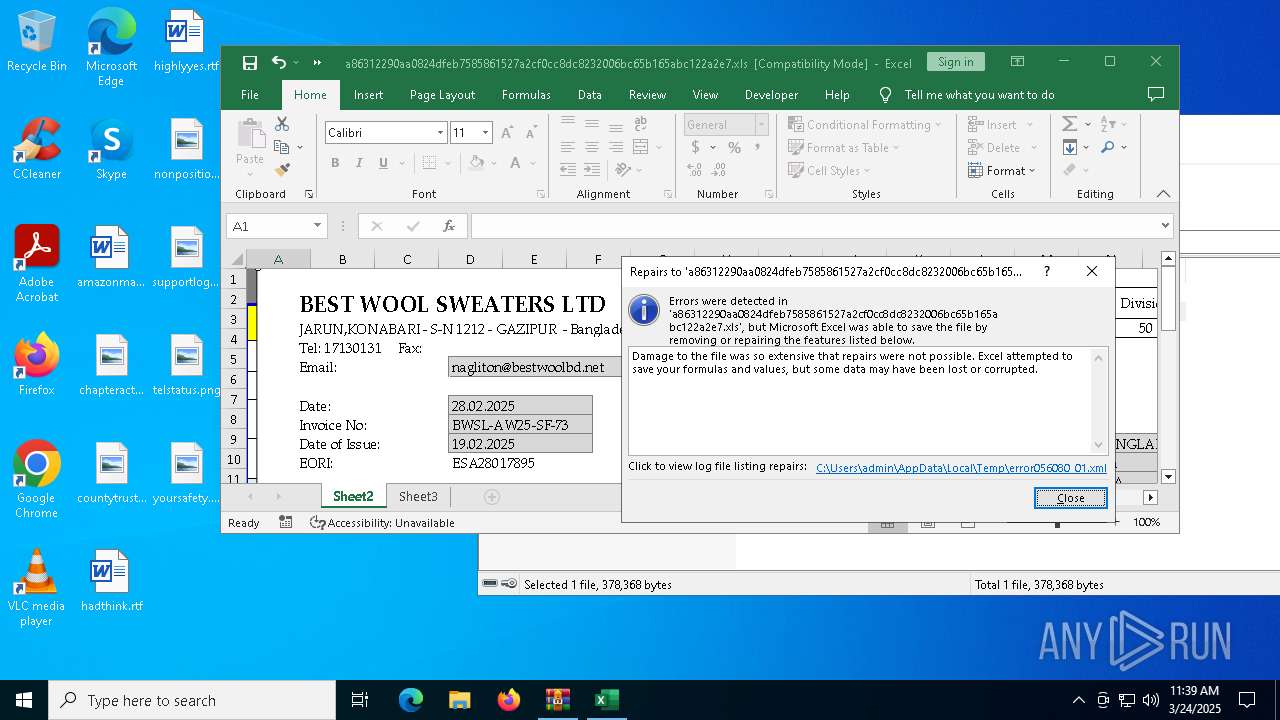The height and width of the screenshot is (720, 1280).
Task: Switch to the Developer tab
Action: tap(771, 94)
